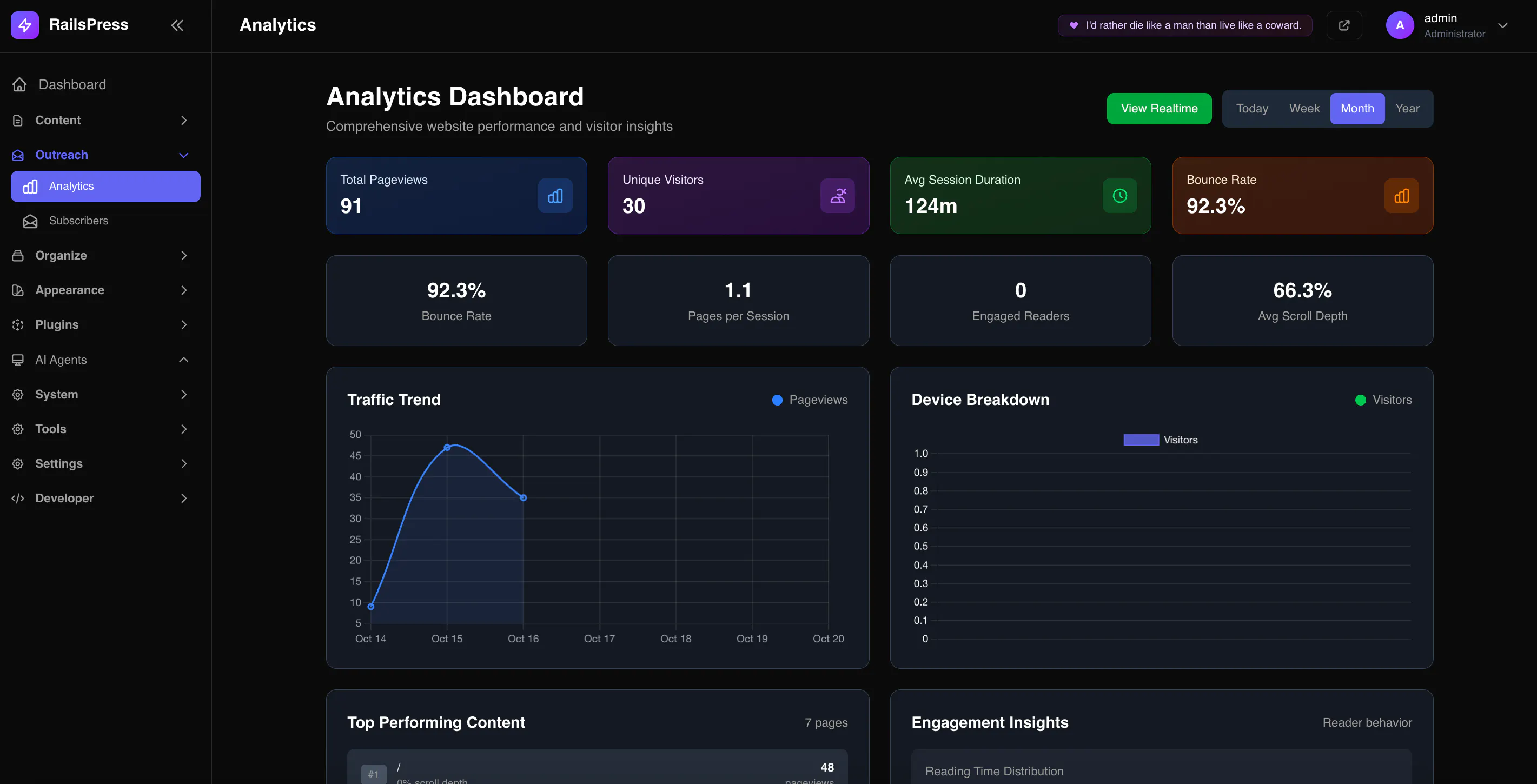Click the Oct 16 data point on Traffic Trend
1537x784 pixels.
click(x=524, y=497)
